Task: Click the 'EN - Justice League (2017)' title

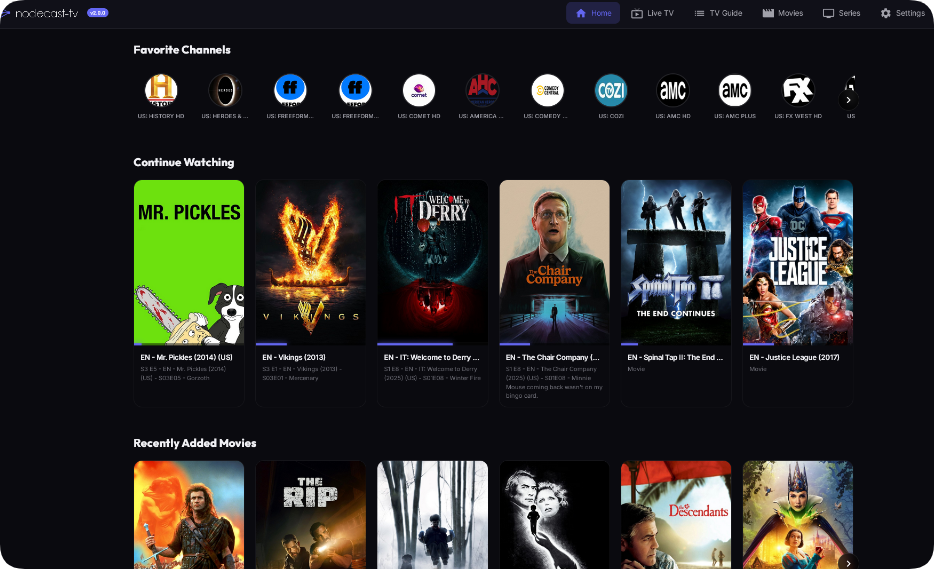Action: 794,357
